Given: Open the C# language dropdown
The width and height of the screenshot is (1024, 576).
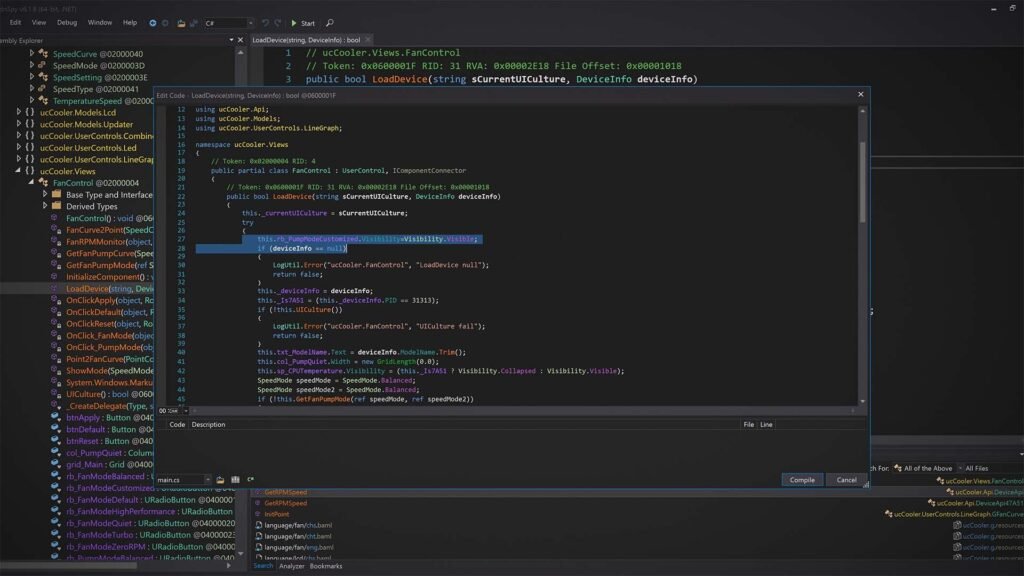Looking at the screenshot, I should [x=228, y=22].
